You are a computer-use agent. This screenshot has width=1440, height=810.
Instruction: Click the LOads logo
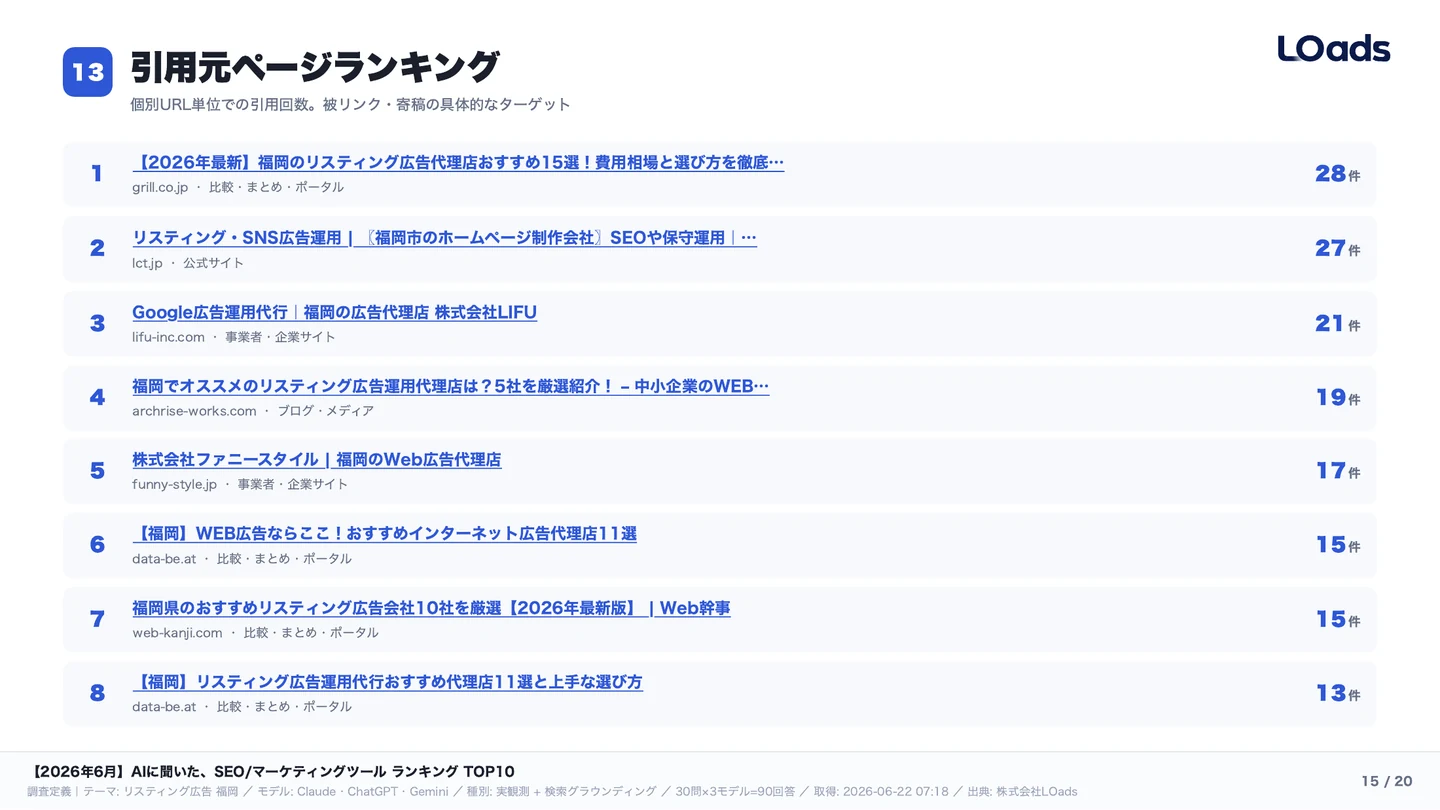[1334, 49]
